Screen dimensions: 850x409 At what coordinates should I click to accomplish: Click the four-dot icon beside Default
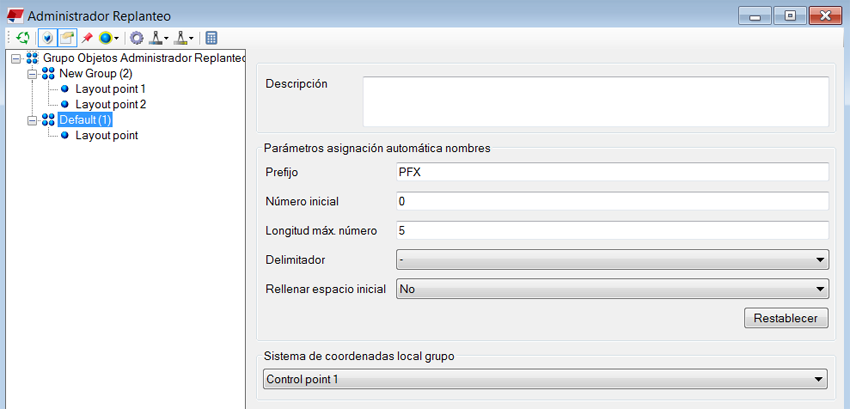[48, 119]
